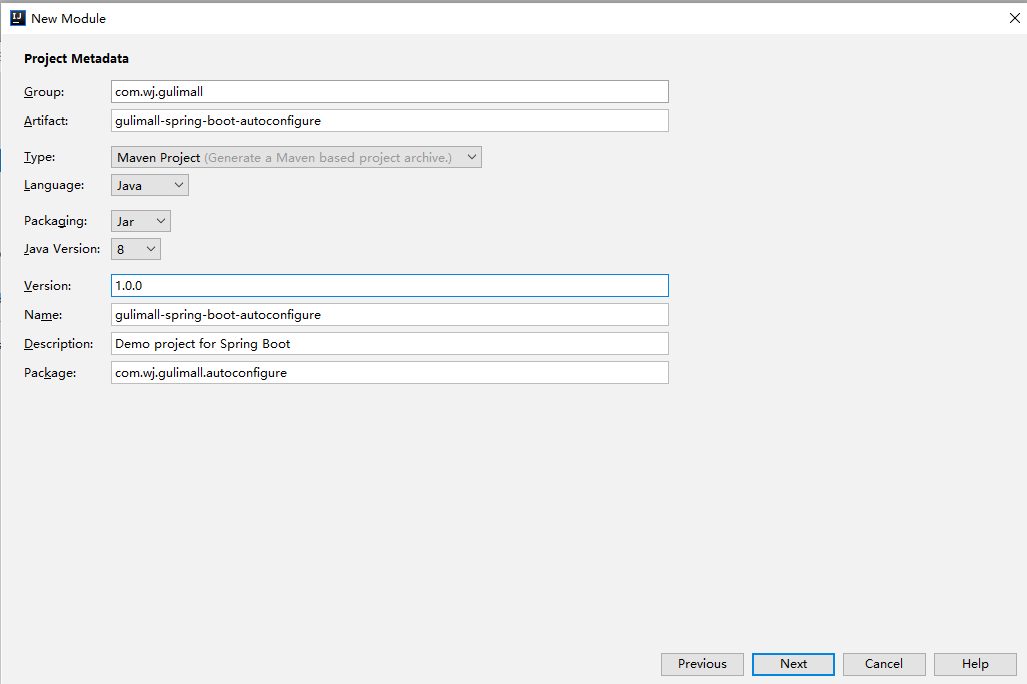Click into the Version field containing 1.0.0

pos(389,286)
